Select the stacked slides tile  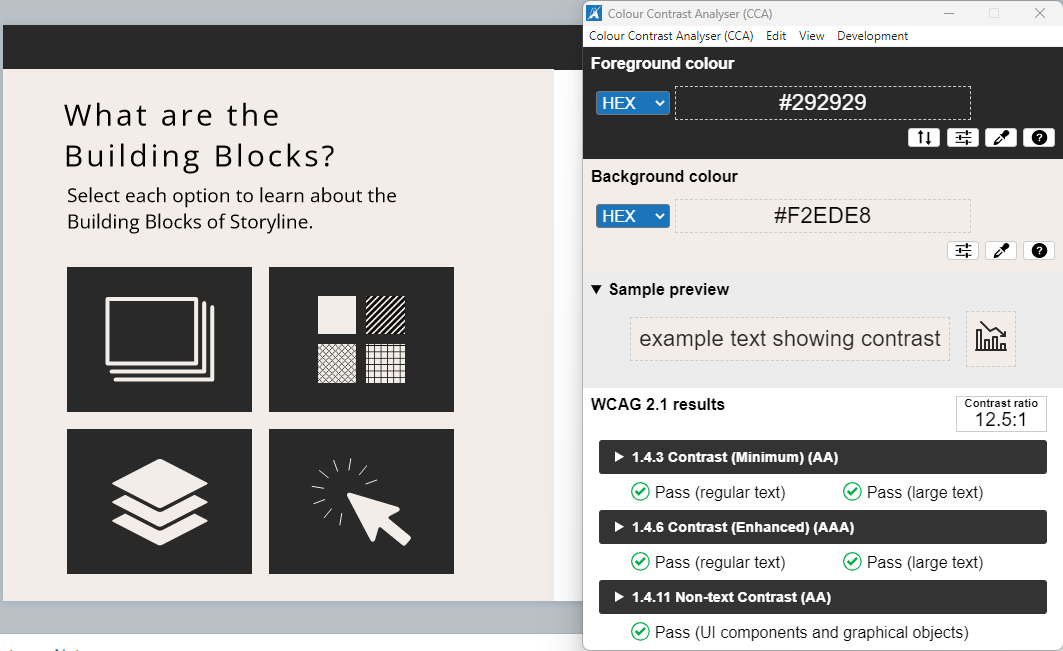[x=159, y=339]
